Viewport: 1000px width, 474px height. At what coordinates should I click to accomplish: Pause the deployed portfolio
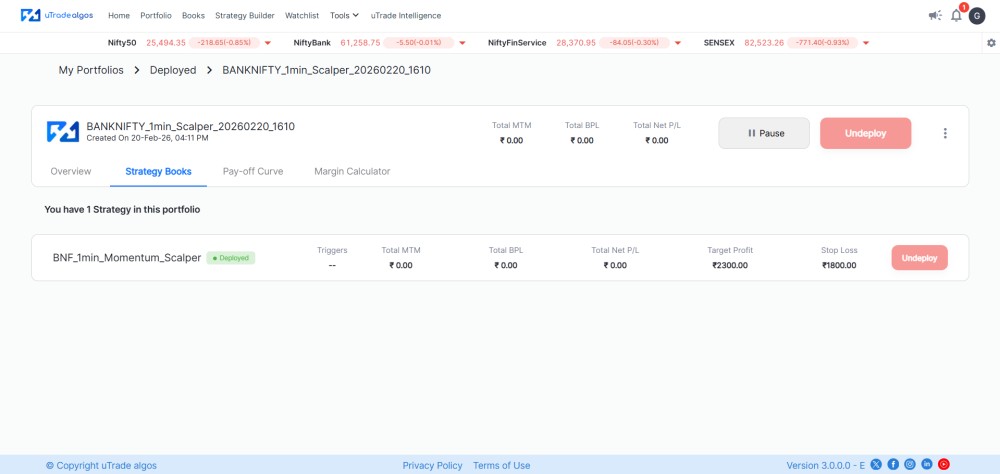pyautogui.click(x=764, y=133)
